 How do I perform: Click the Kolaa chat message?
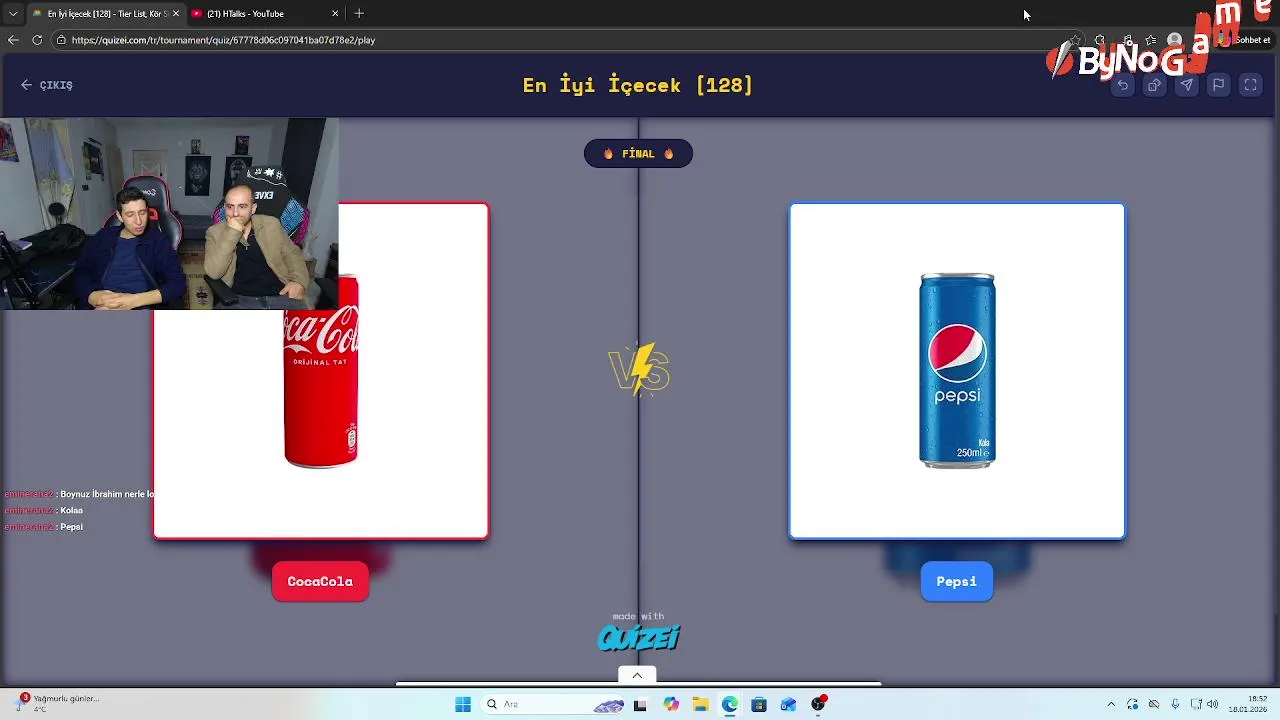[43, 510]
